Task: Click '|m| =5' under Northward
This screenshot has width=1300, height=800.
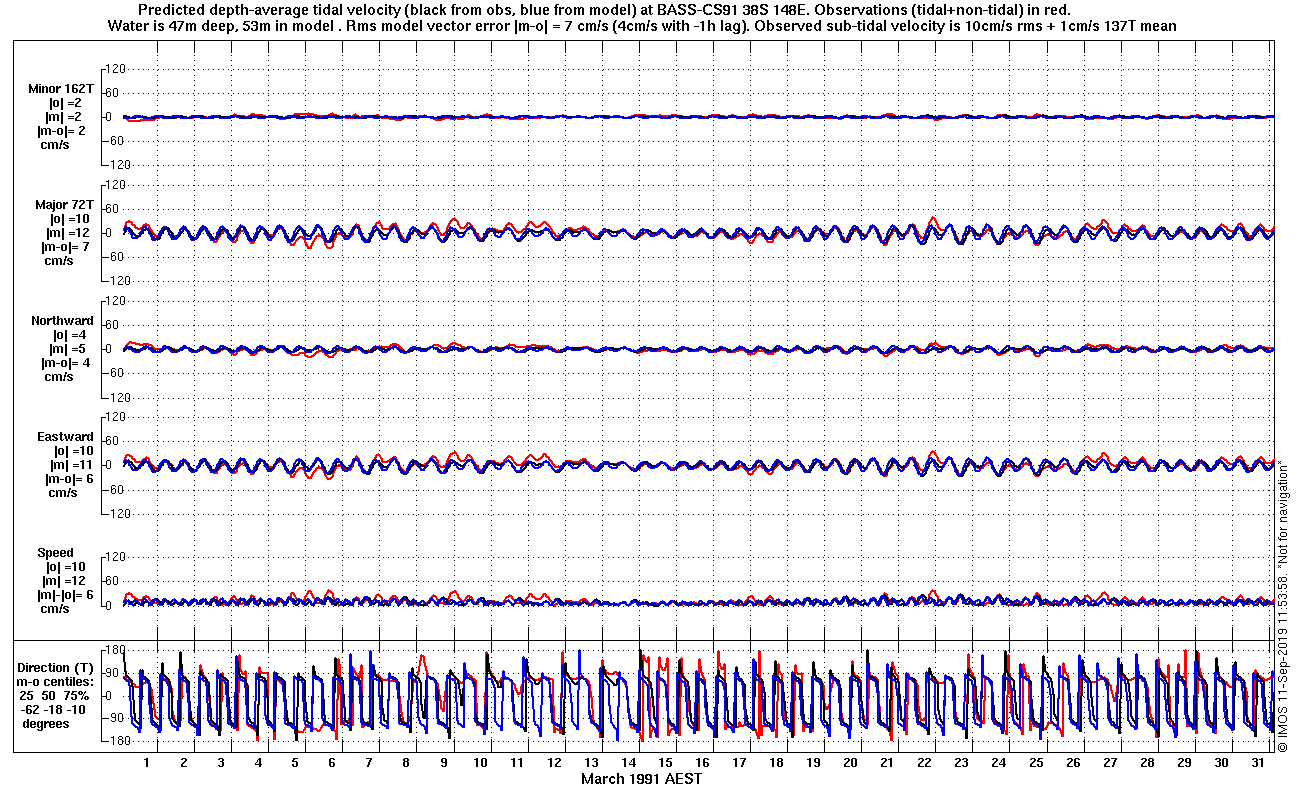Action: click(x=70, y=349)
